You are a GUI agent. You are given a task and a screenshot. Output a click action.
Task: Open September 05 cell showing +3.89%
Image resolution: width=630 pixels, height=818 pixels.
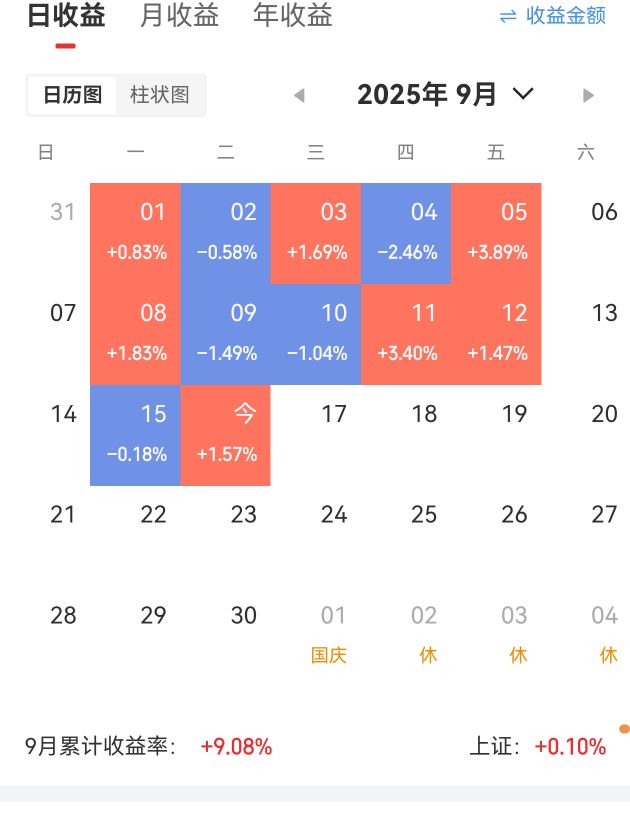click(496, 233)
